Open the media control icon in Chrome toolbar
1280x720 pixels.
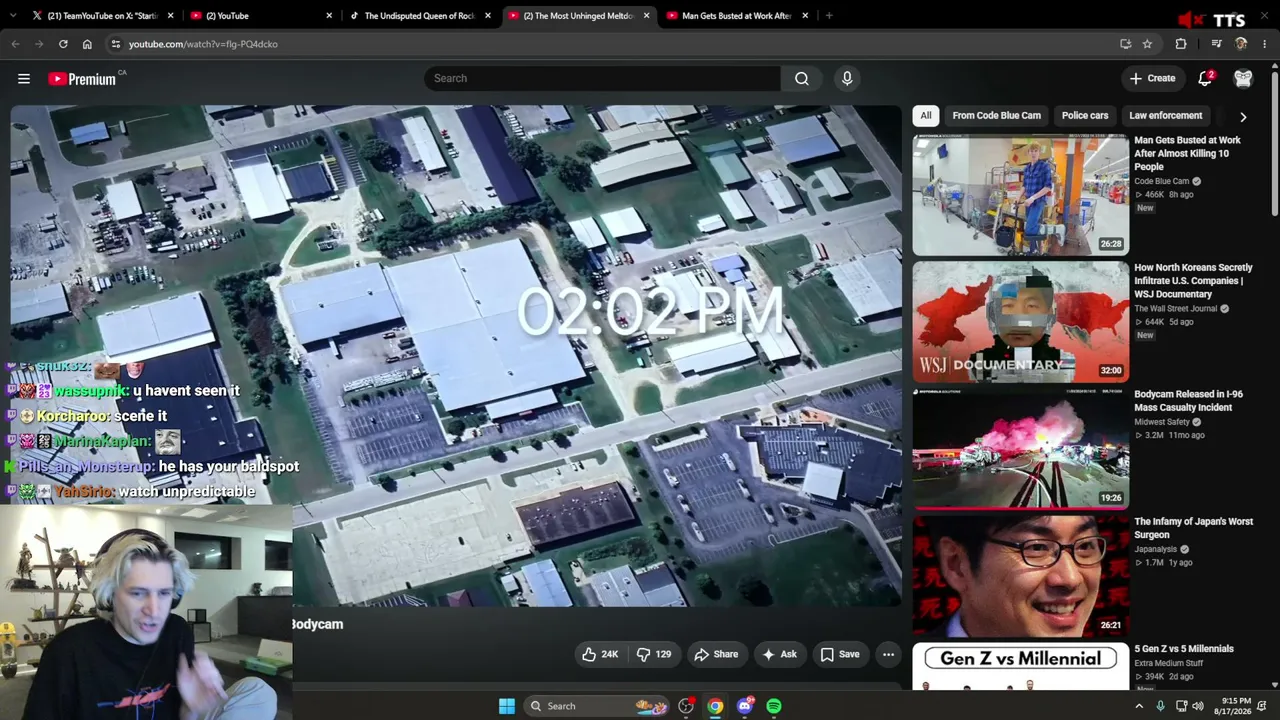click(x=1216, y=44)
